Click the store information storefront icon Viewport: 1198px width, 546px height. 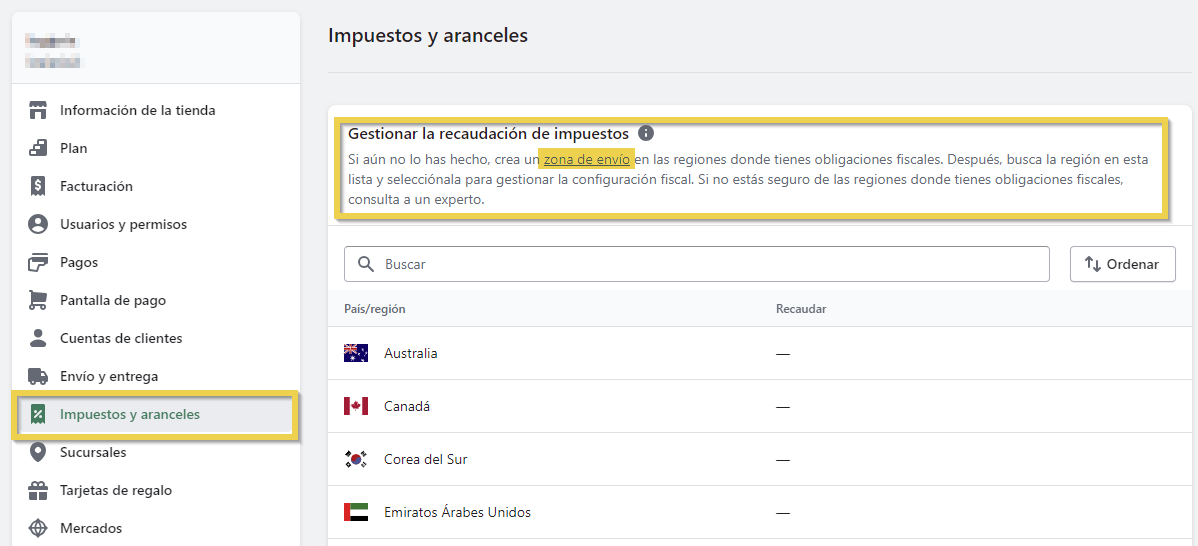[38, 110]
